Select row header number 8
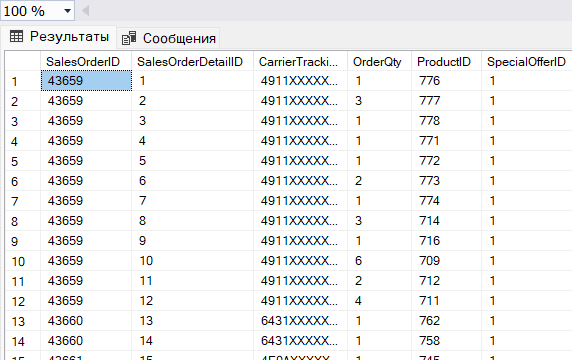Viewport: 572px width, 360px height. tap(23, 221)
